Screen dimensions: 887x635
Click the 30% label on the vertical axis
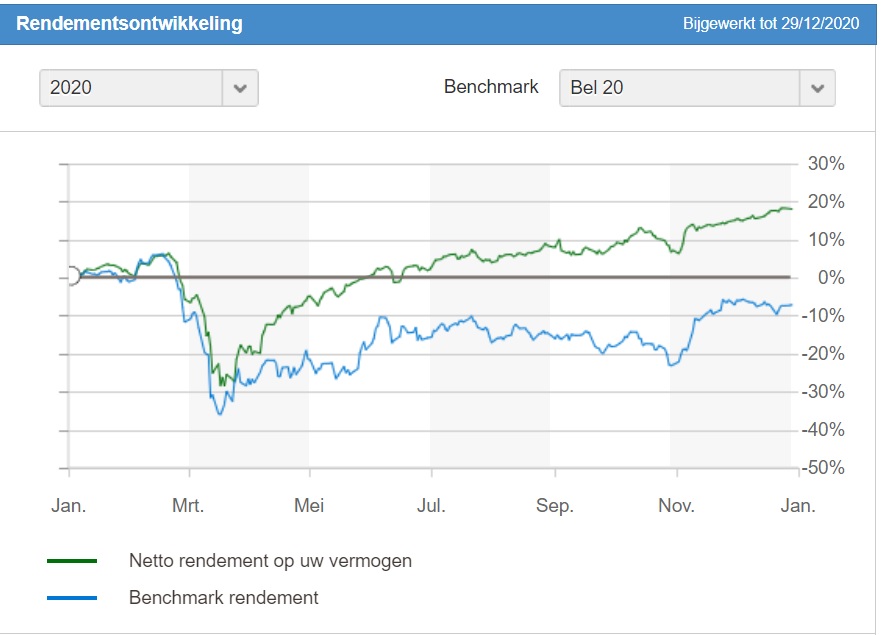point(825,164)
